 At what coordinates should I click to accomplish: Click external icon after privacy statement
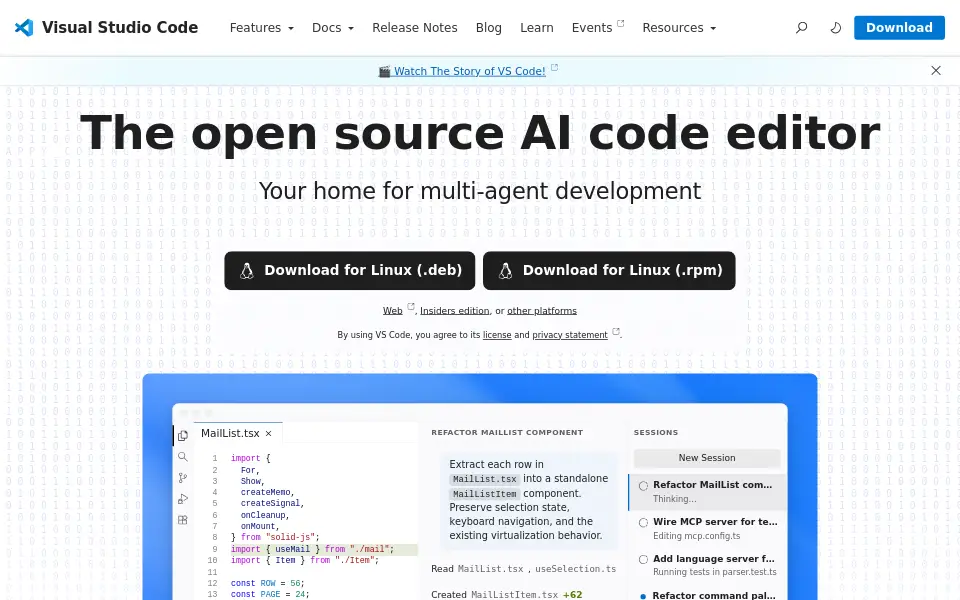pos(616,331)
